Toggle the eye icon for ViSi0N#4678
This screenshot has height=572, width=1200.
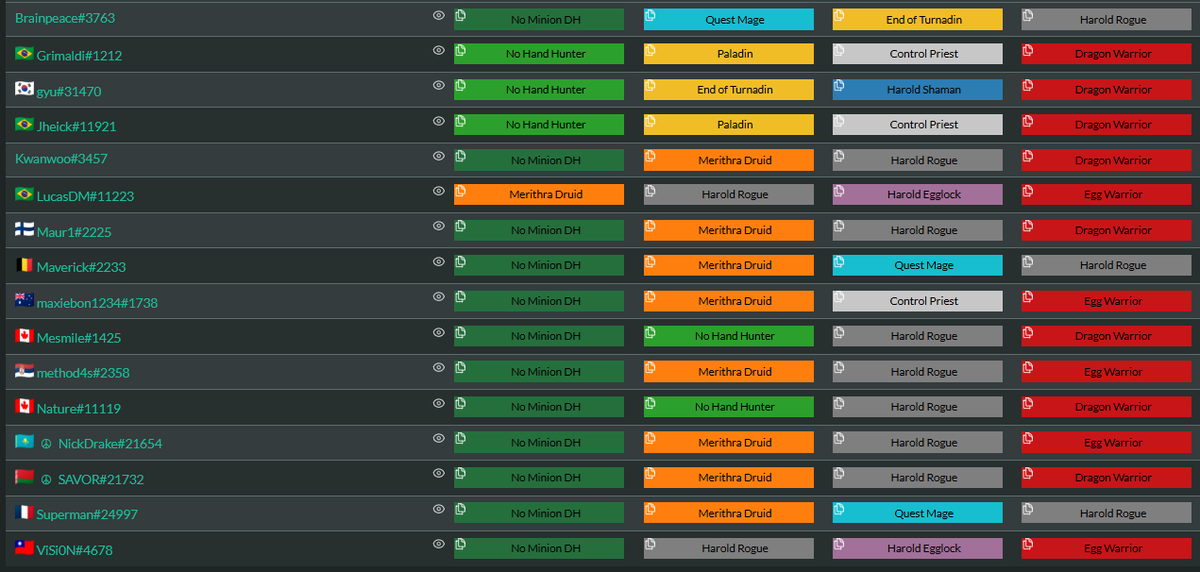[x=438, y=544]
